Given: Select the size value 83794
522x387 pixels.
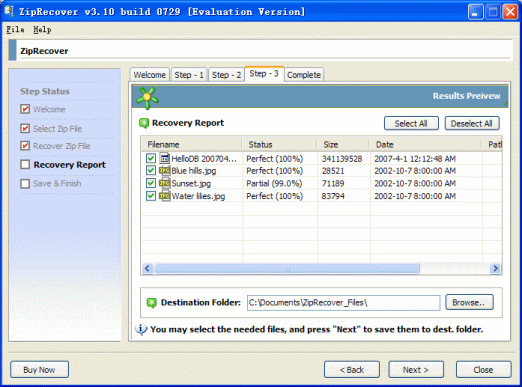Looking at the screenshot, I should [333, 196].
